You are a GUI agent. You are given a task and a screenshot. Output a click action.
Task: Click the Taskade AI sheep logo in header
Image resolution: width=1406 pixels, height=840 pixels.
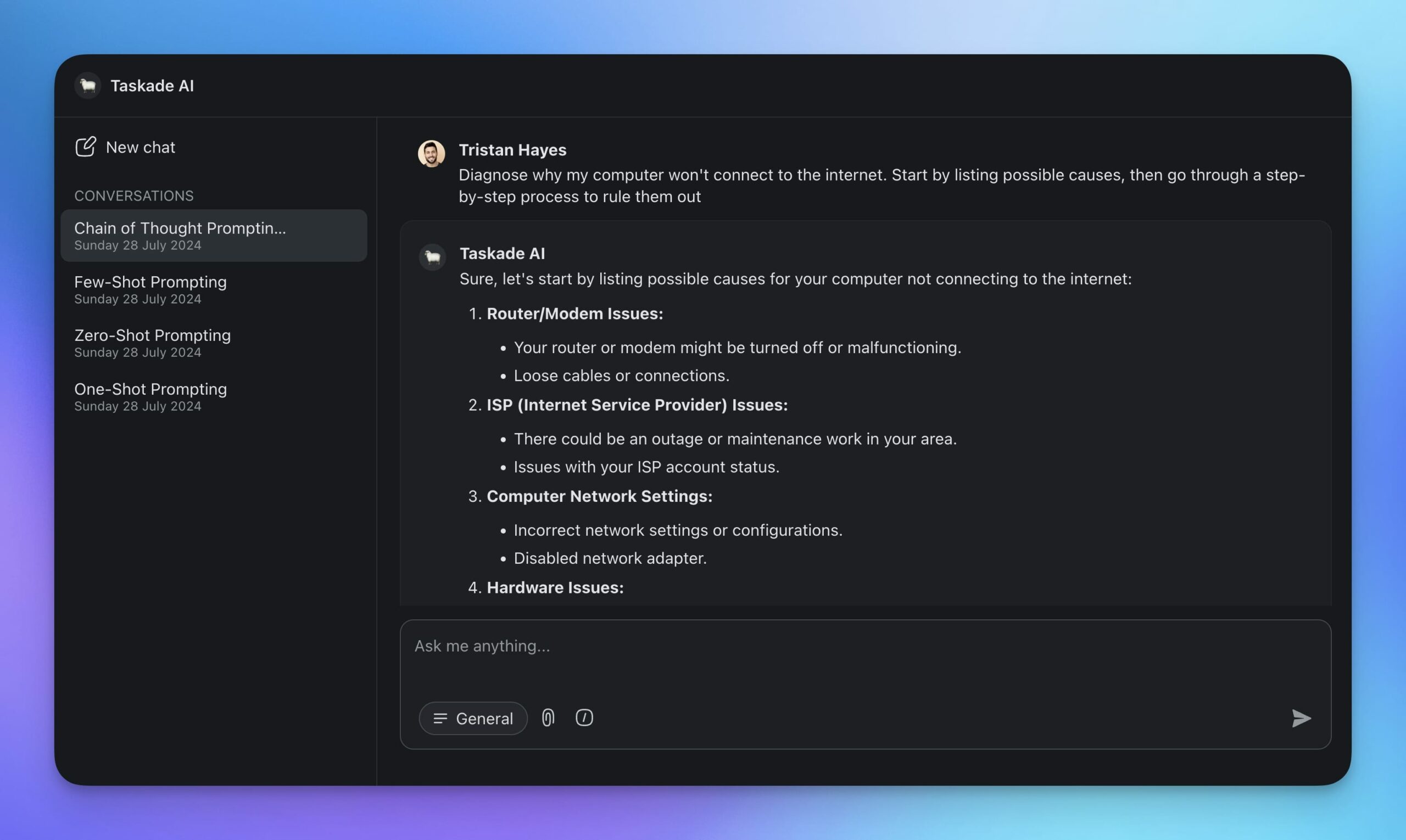coord(88,86)
